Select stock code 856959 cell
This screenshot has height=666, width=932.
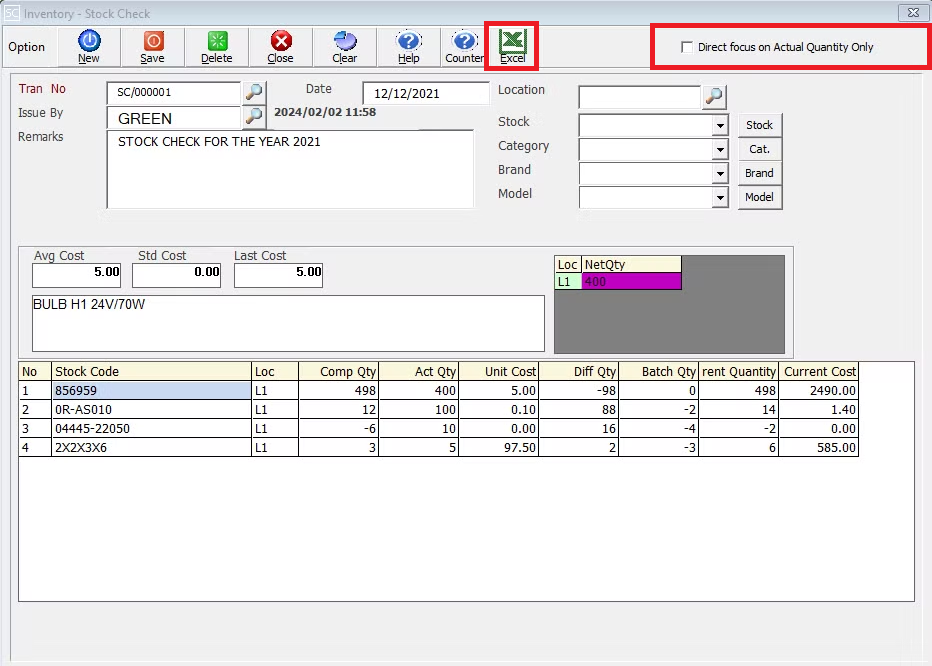(152, 391)
